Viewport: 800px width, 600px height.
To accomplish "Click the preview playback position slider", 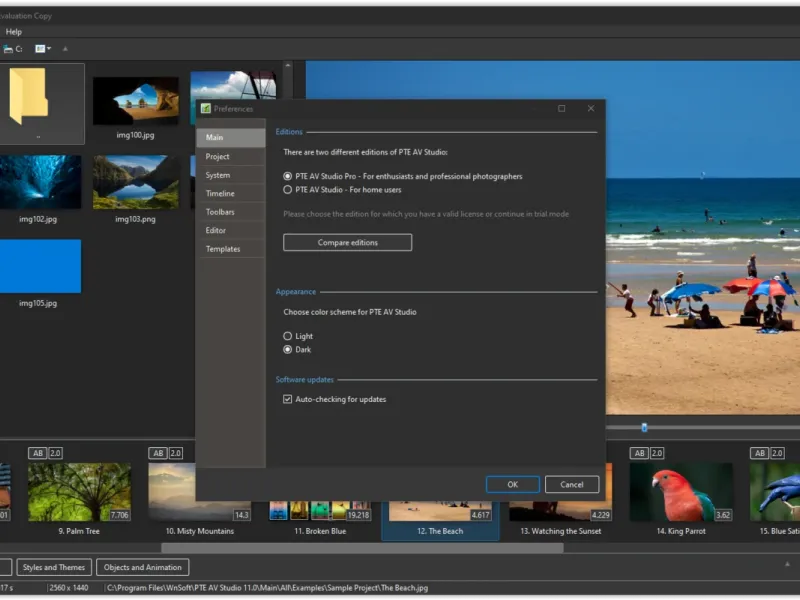I will coord(644,428).
